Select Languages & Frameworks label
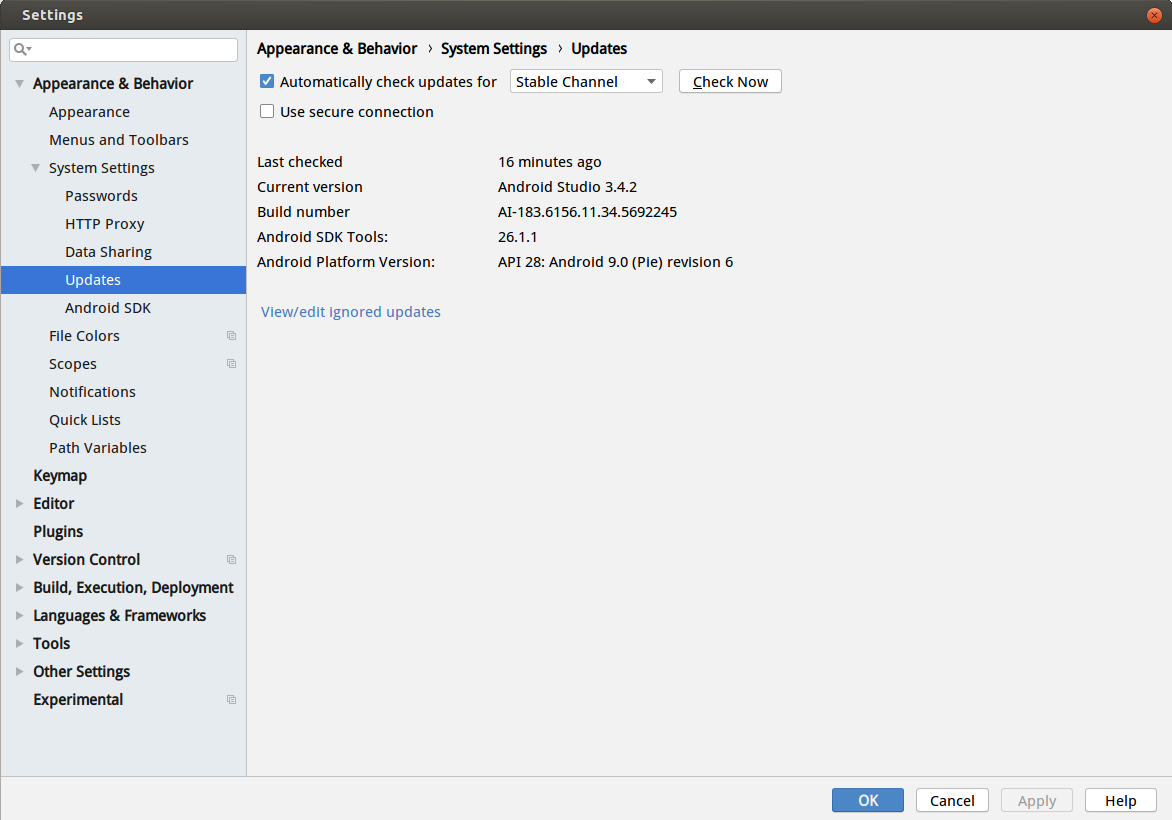 [x=120, y=616]
